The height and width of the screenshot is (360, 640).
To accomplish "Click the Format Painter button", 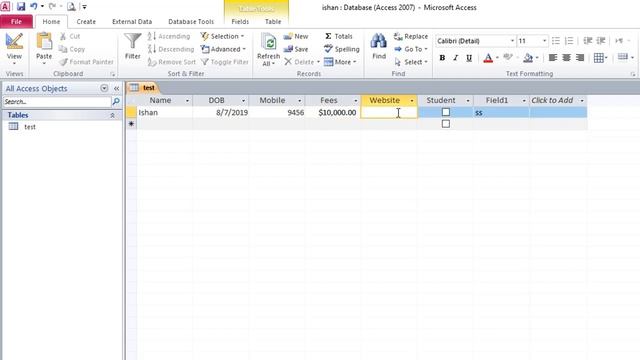I will point(86,62).
